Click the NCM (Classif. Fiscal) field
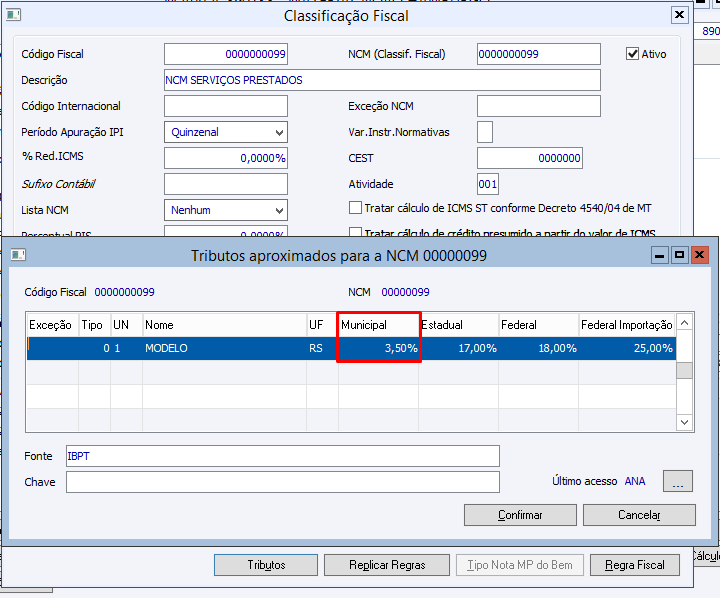Image resolution: width=720 pixels, height=598 pixels. tap(539, 54)
